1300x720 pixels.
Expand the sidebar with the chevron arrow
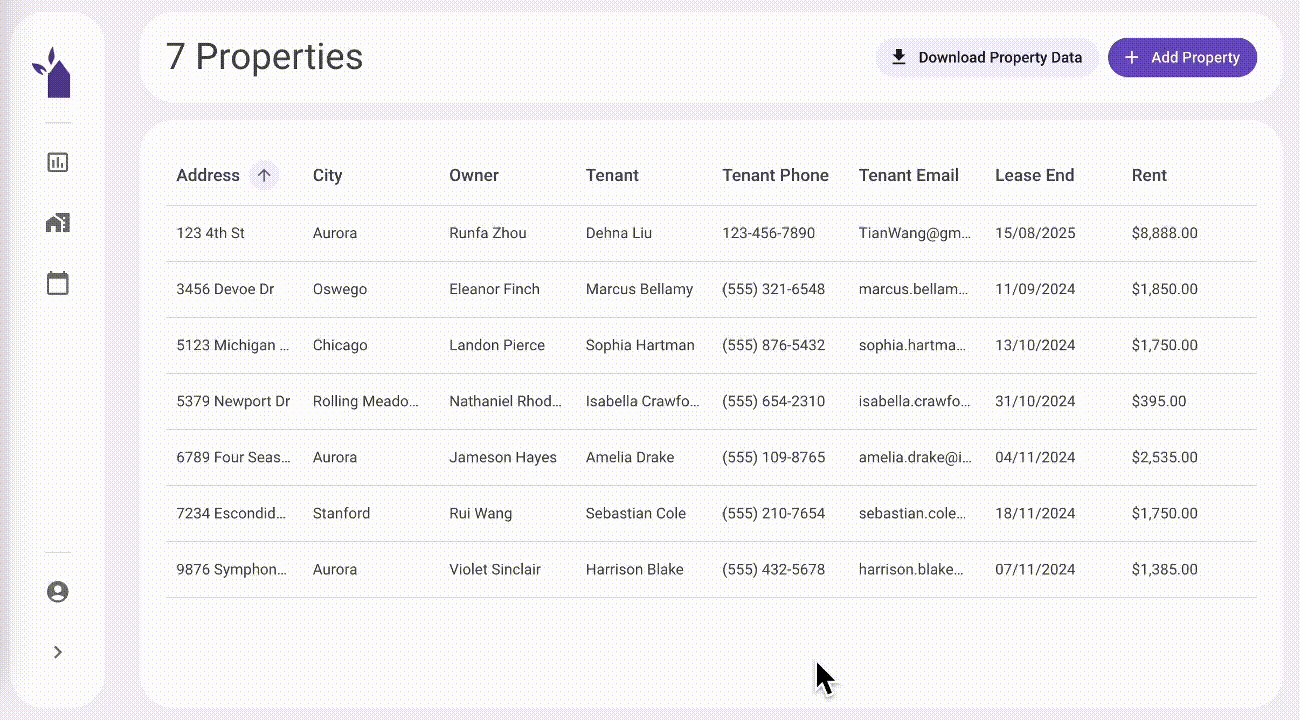[x=58, y=652]
